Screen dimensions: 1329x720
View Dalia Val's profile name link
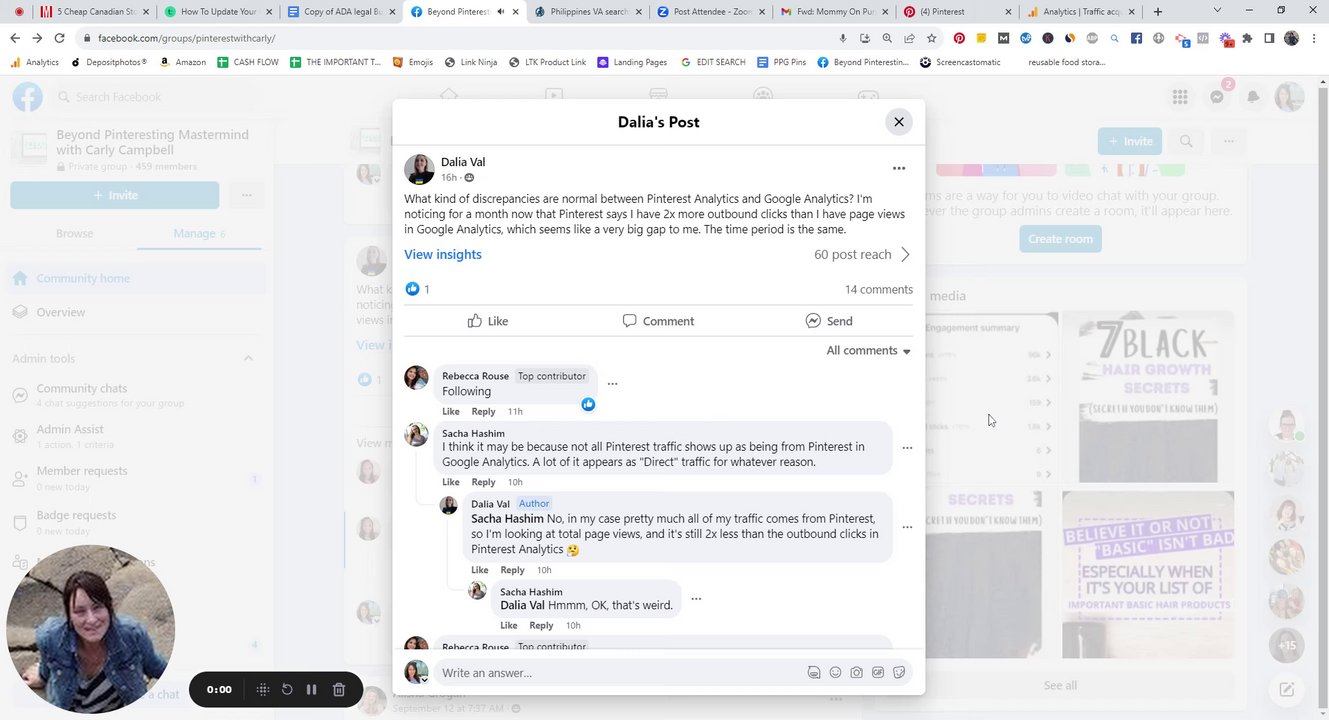click(463, 162)
